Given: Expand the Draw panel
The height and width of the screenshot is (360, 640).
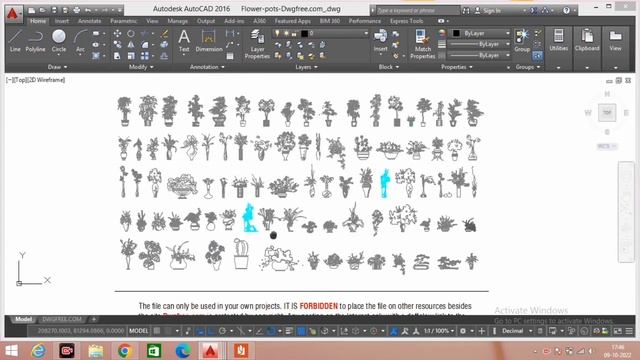Looking at the screenshot, I should pos(58,67).
